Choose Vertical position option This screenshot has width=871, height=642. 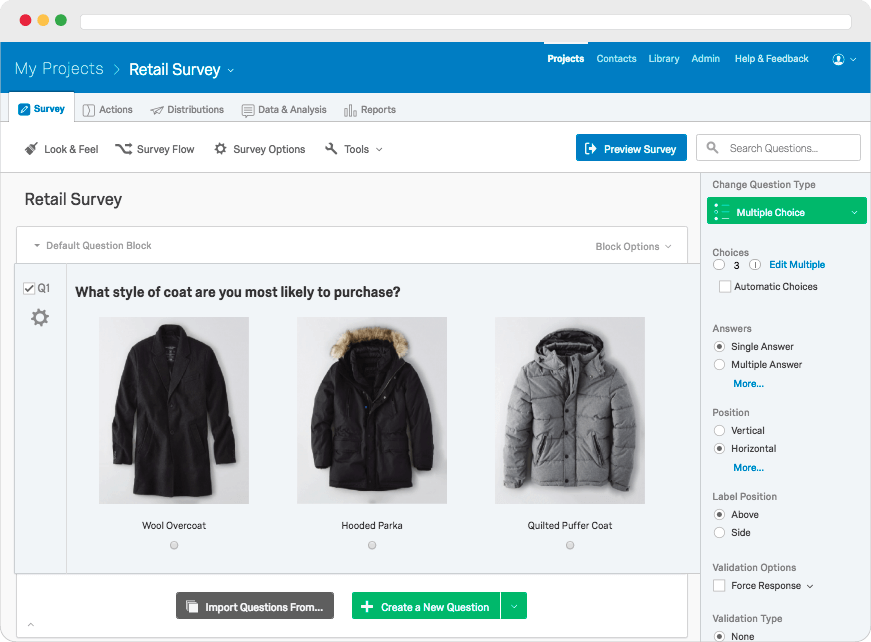[x=719, y=430]
